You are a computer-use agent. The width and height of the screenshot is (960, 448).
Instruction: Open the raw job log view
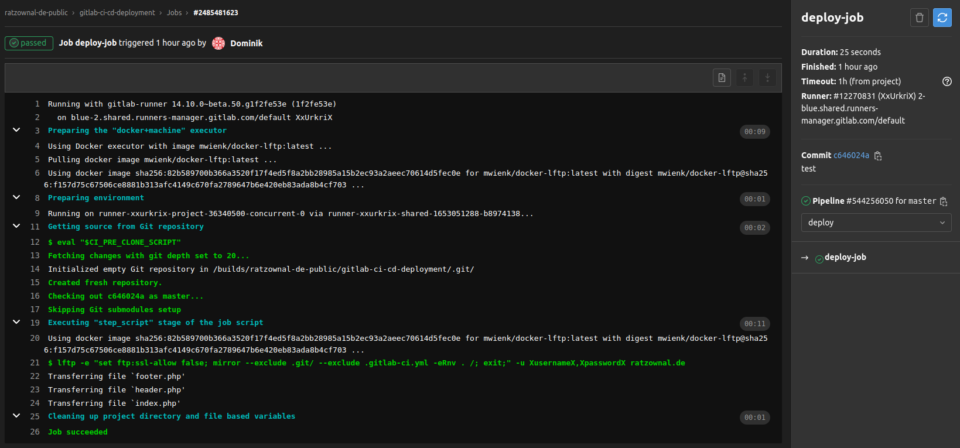(x=720, y=78)
